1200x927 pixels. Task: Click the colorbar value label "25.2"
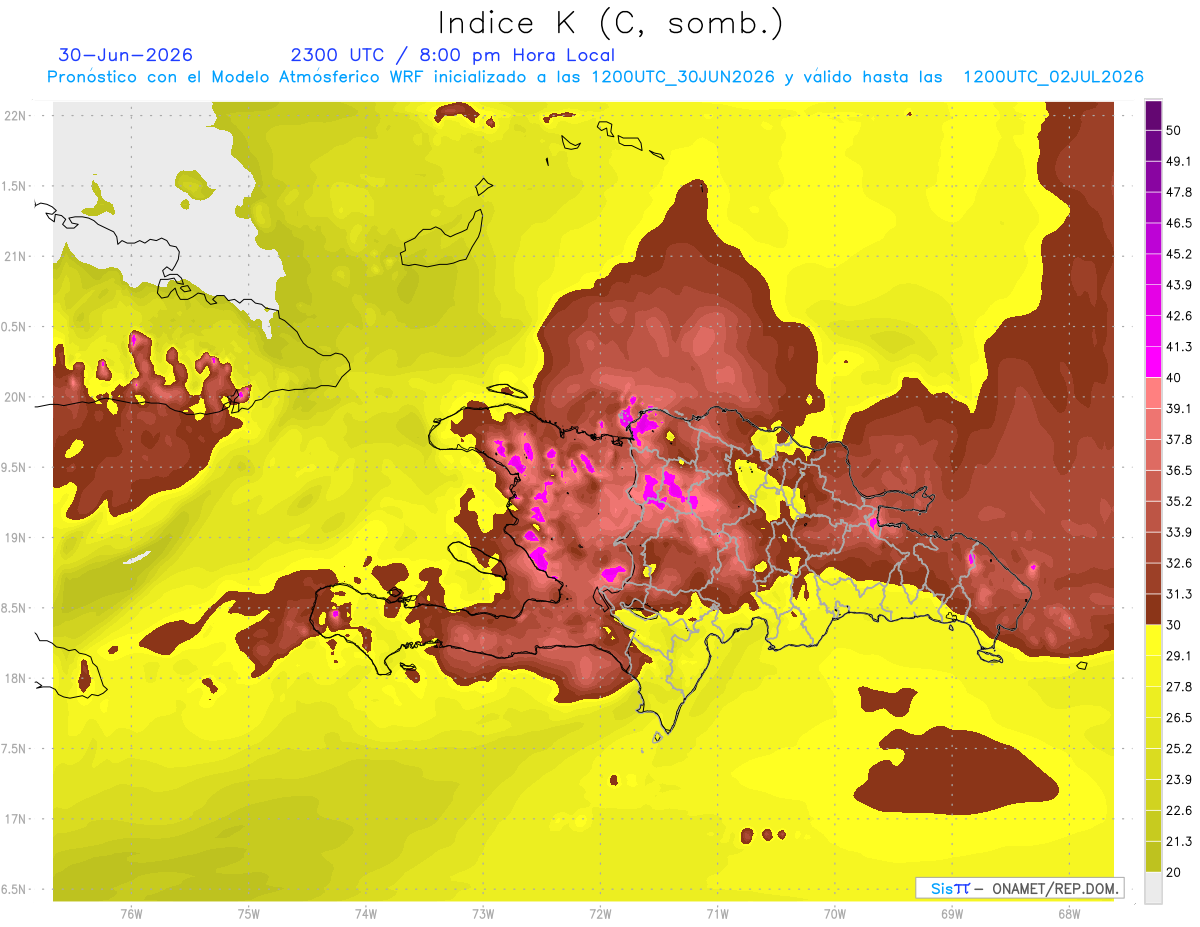1179,749
